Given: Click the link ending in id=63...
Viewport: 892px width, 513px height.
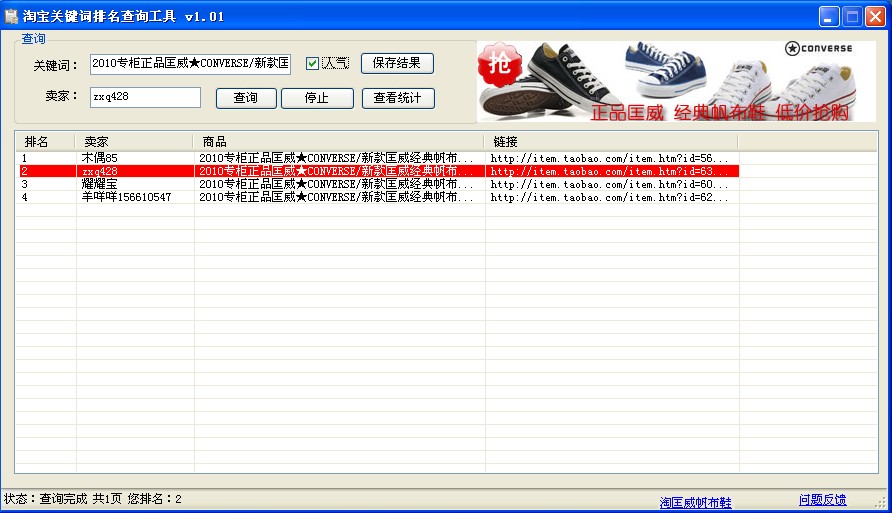Looking at the screenshot, I should click(x=609, y=171).
